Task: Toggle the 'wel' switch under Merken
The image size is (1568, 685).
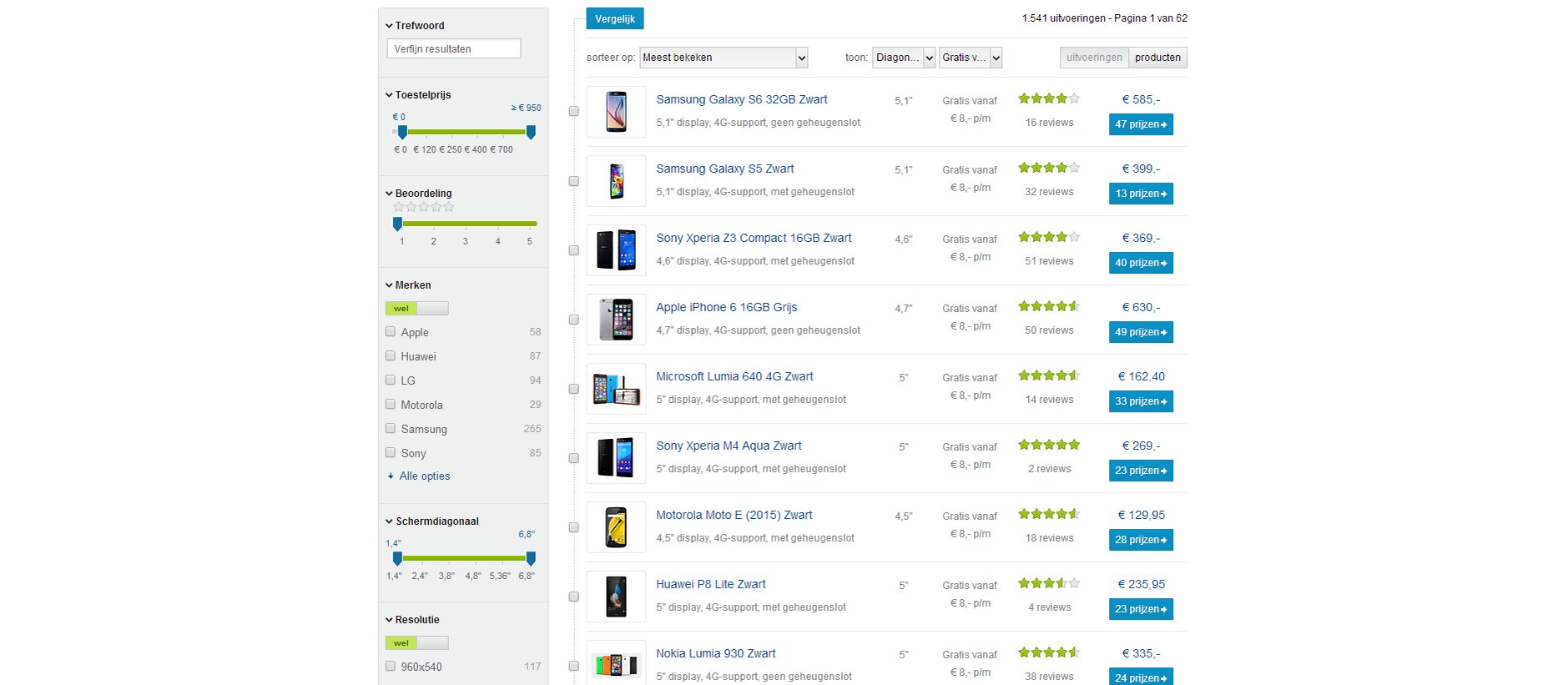Action: tap(416, 309)
